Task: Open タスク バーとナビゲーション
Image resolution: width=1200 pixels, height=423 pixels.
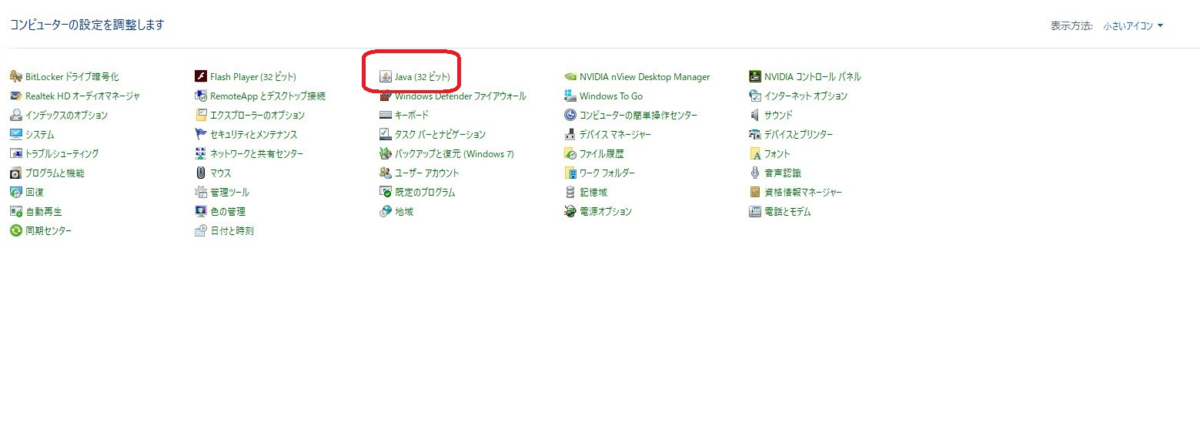Action: 432,134
